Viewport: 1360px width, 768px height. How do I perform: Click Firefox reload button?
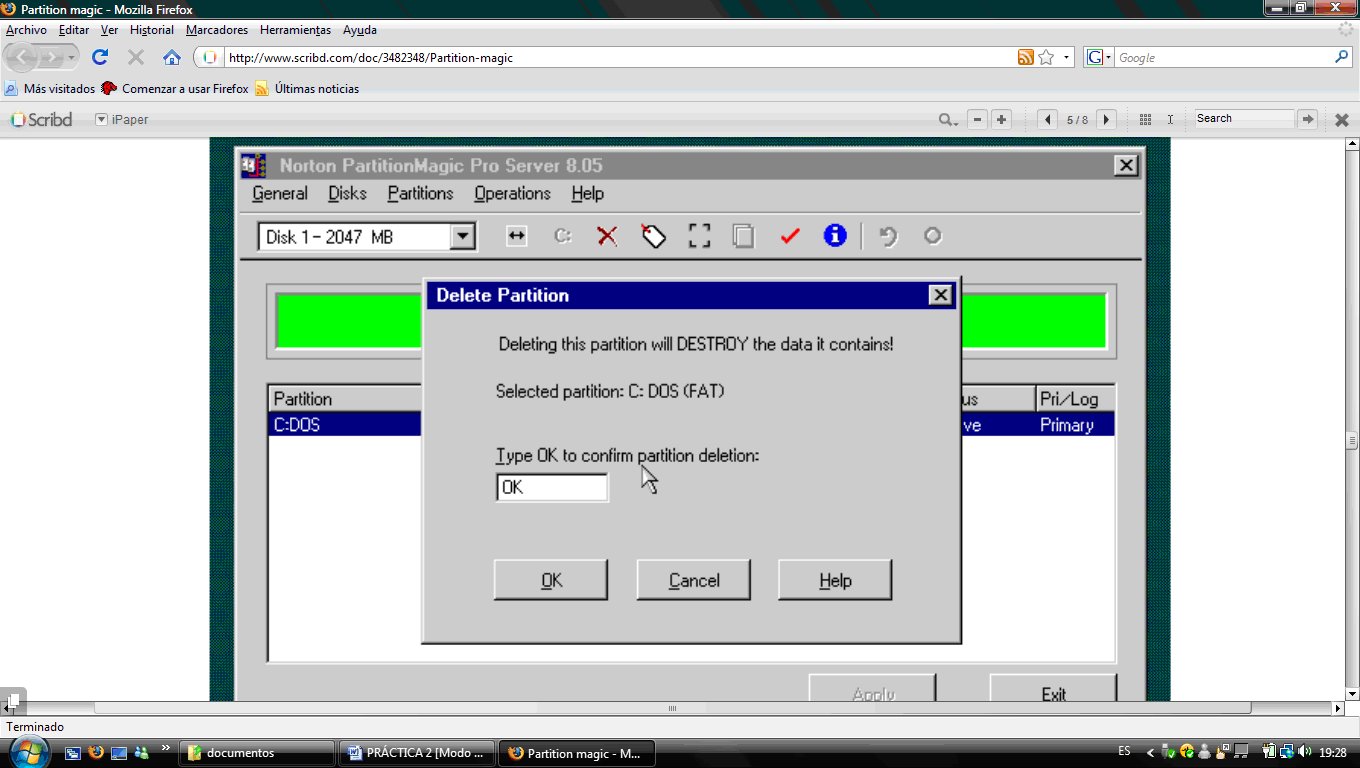click(x=100, y=57)
